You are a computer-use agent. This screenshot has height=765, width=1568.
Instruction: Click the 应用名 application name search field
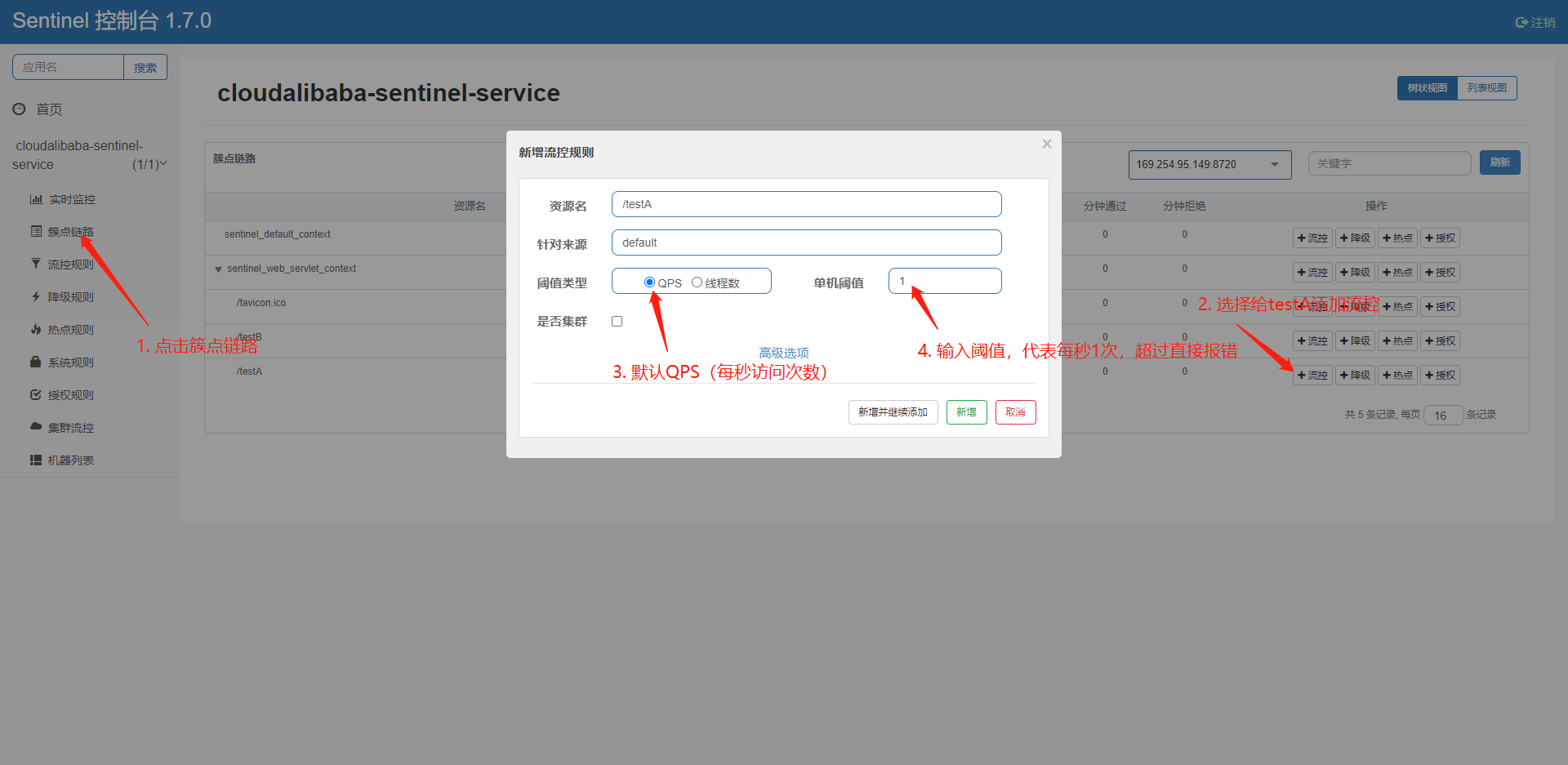tap(68, 67)
